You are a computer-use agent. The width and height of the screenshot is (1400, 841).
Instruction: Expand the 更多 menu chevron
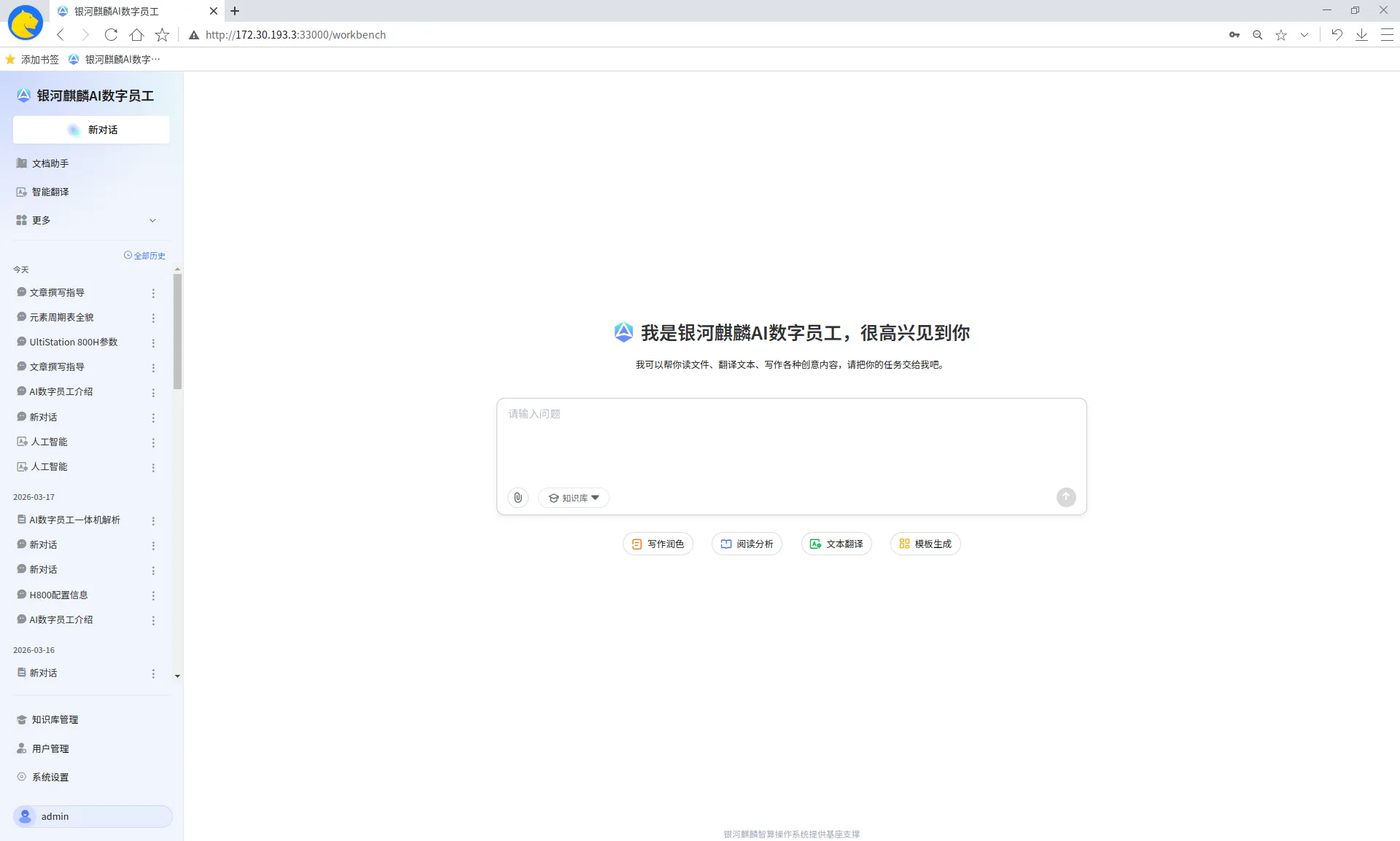(152, 220)
